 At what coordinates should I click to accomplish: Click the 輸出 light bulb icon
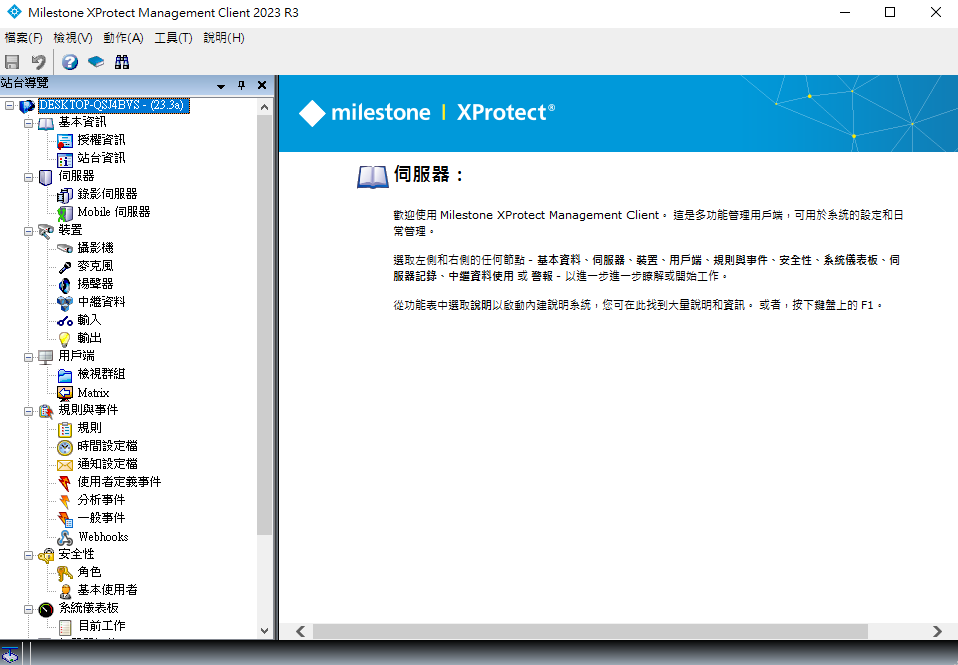coord(64,339)
